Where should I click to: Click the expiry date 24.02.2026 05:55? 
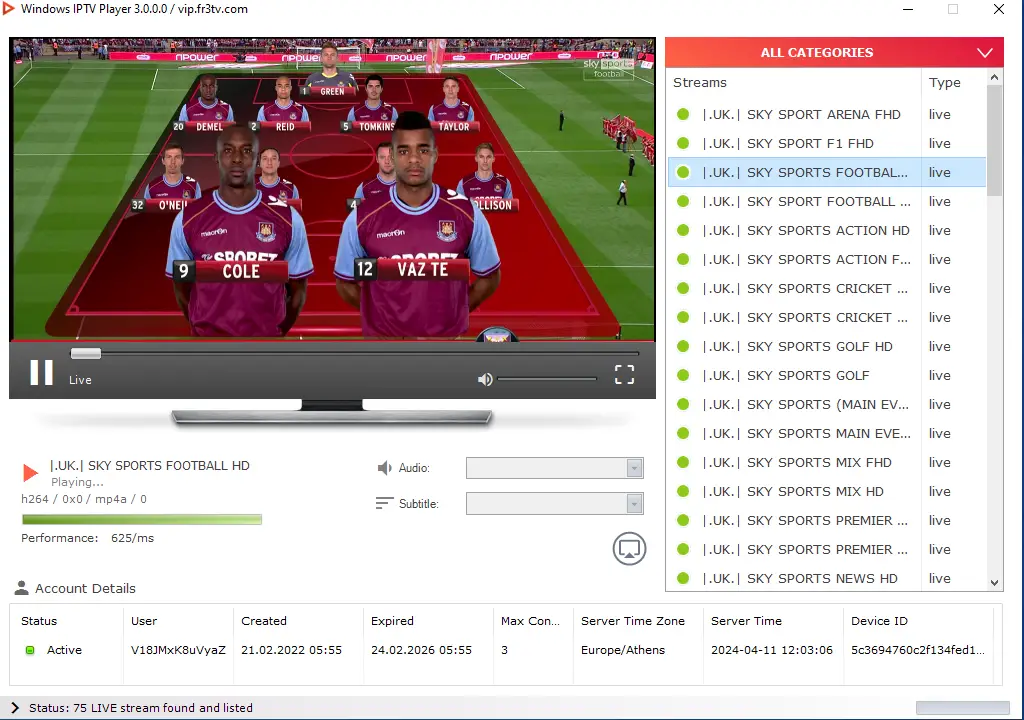[x=421, y=650]
